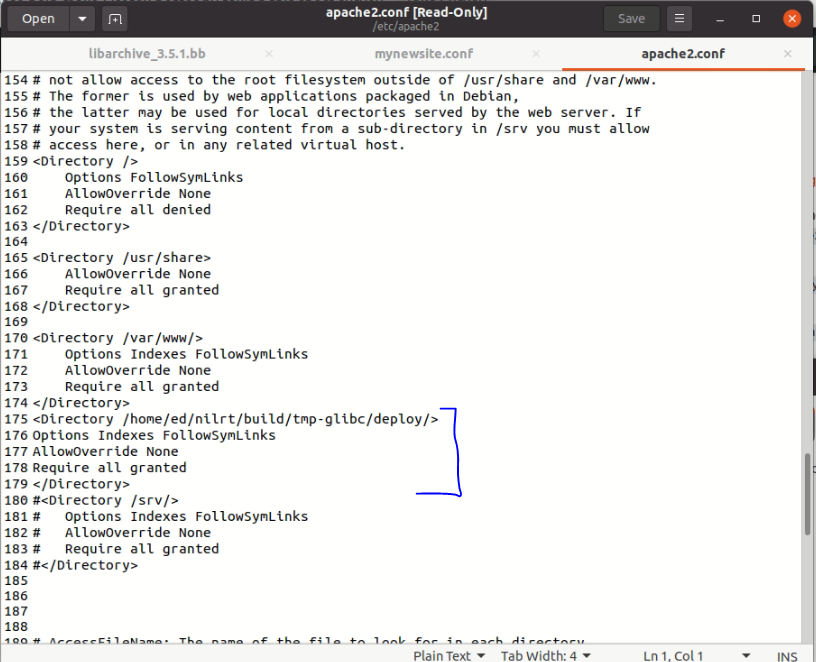Open the Tab Width: 4 dropdown

[x=546, y=655]
